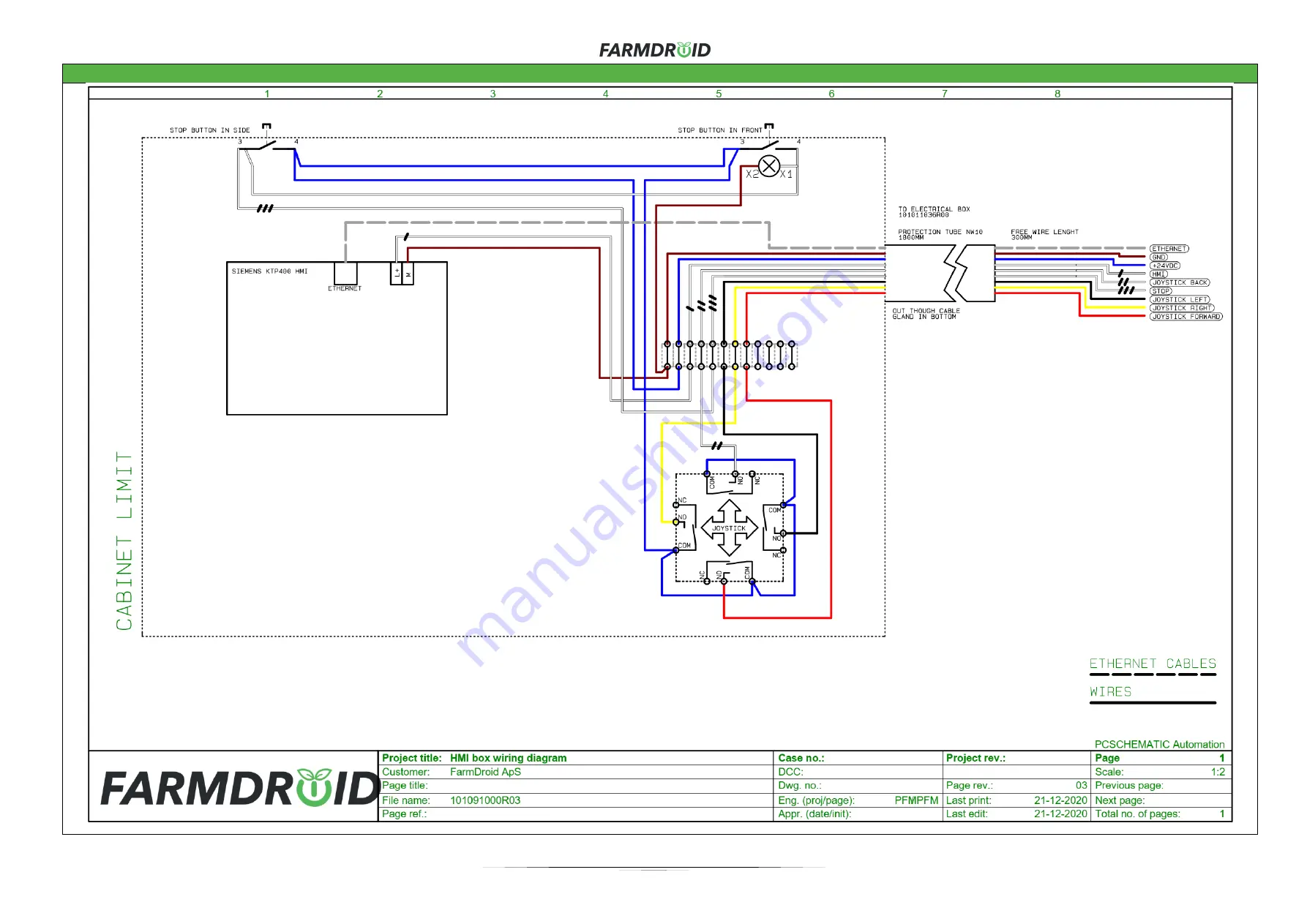Click the 'Total no. of pages:' label

1137,814
